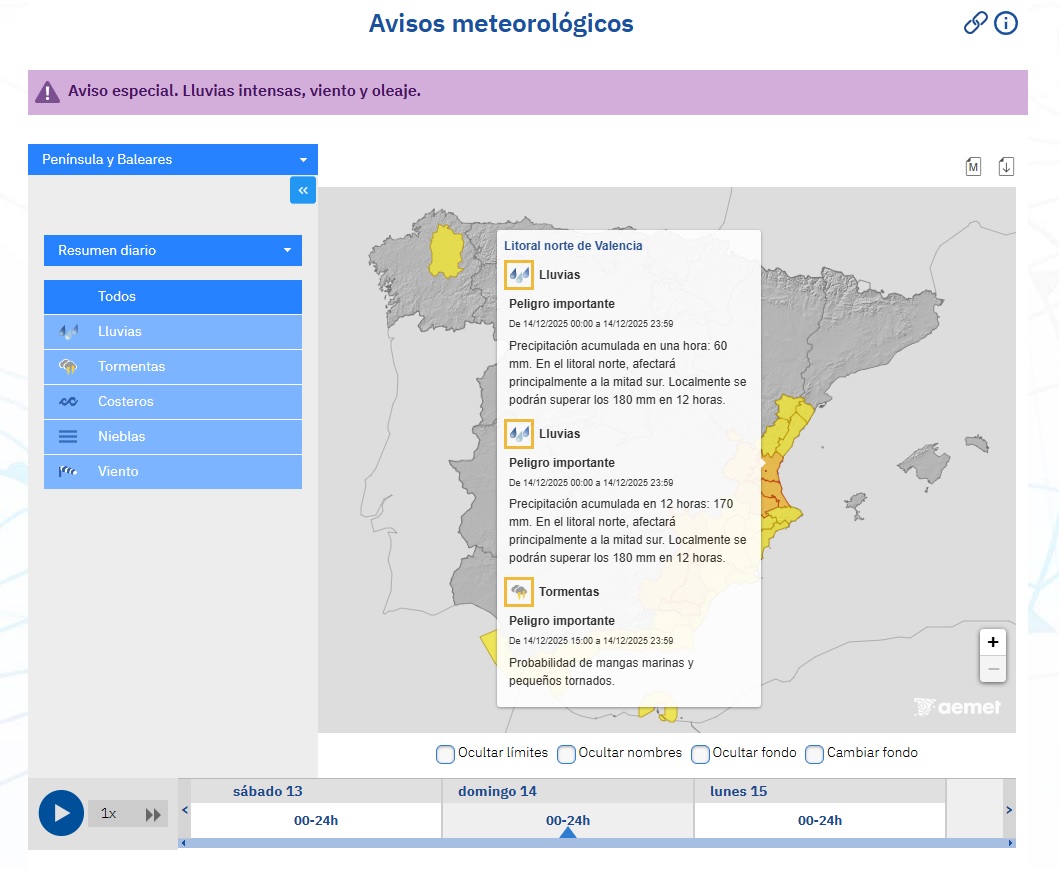Enable the Ocultar nombres checkbox

[566, 754]
